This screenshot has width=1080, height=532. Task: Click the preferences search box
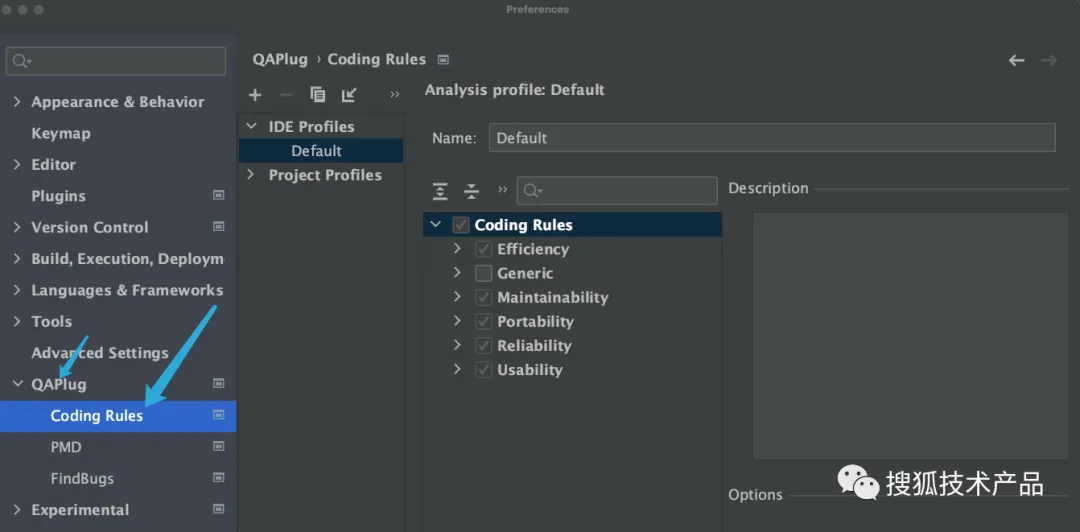tap(117, 61)
